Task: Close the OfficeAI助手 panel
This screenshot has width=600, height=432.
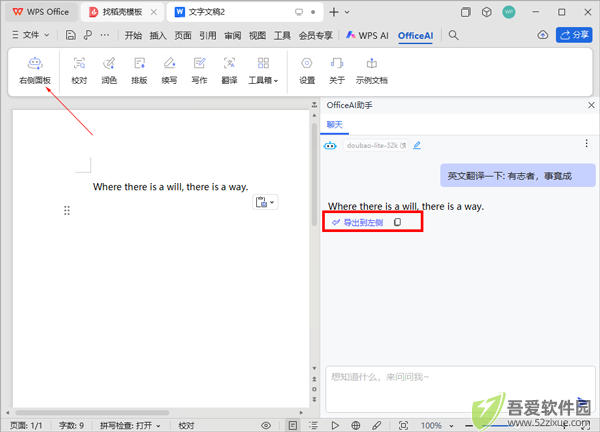Action: click(591, 105)
